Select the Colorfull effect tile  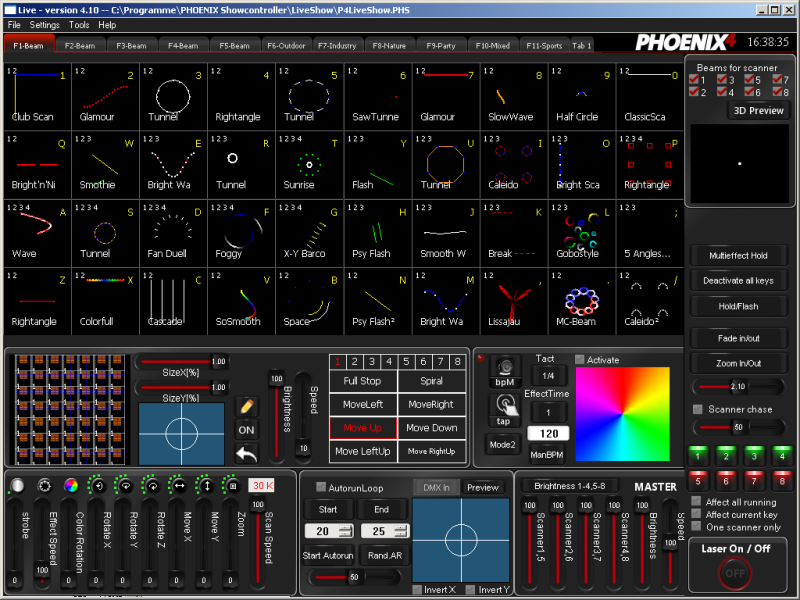coord(105,302)
